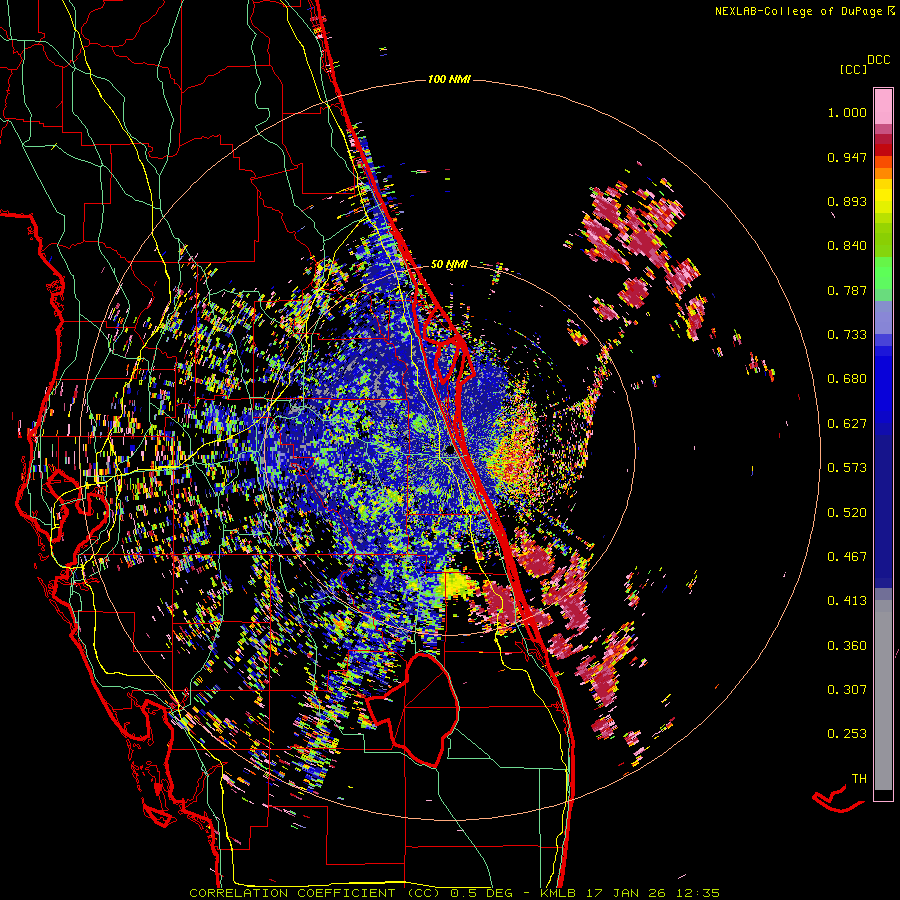Click the 0.893 colorbar value

point(847,201)
